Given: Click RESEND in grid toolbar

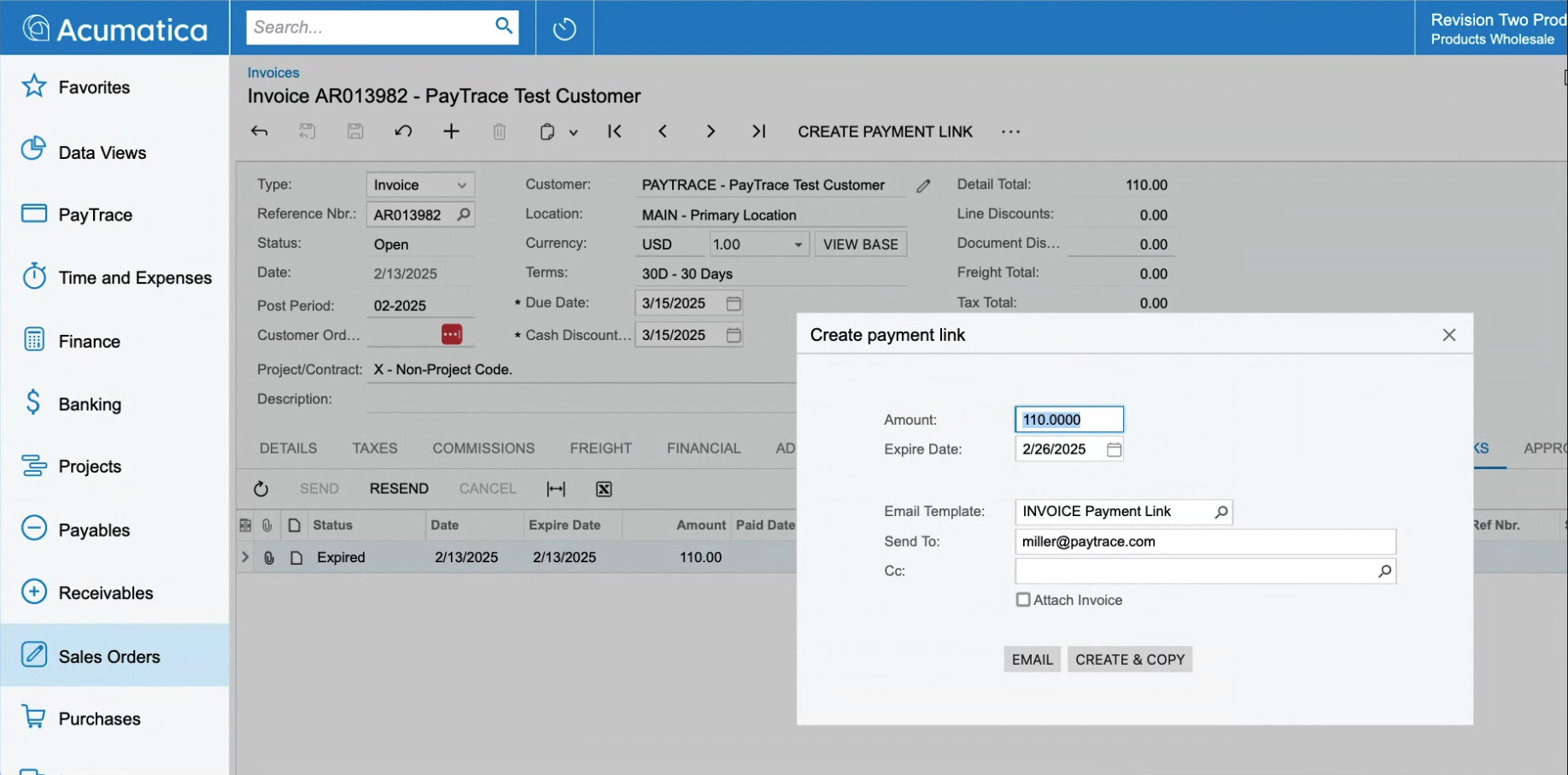Looking at the screenshot, I should click(399, 489).
